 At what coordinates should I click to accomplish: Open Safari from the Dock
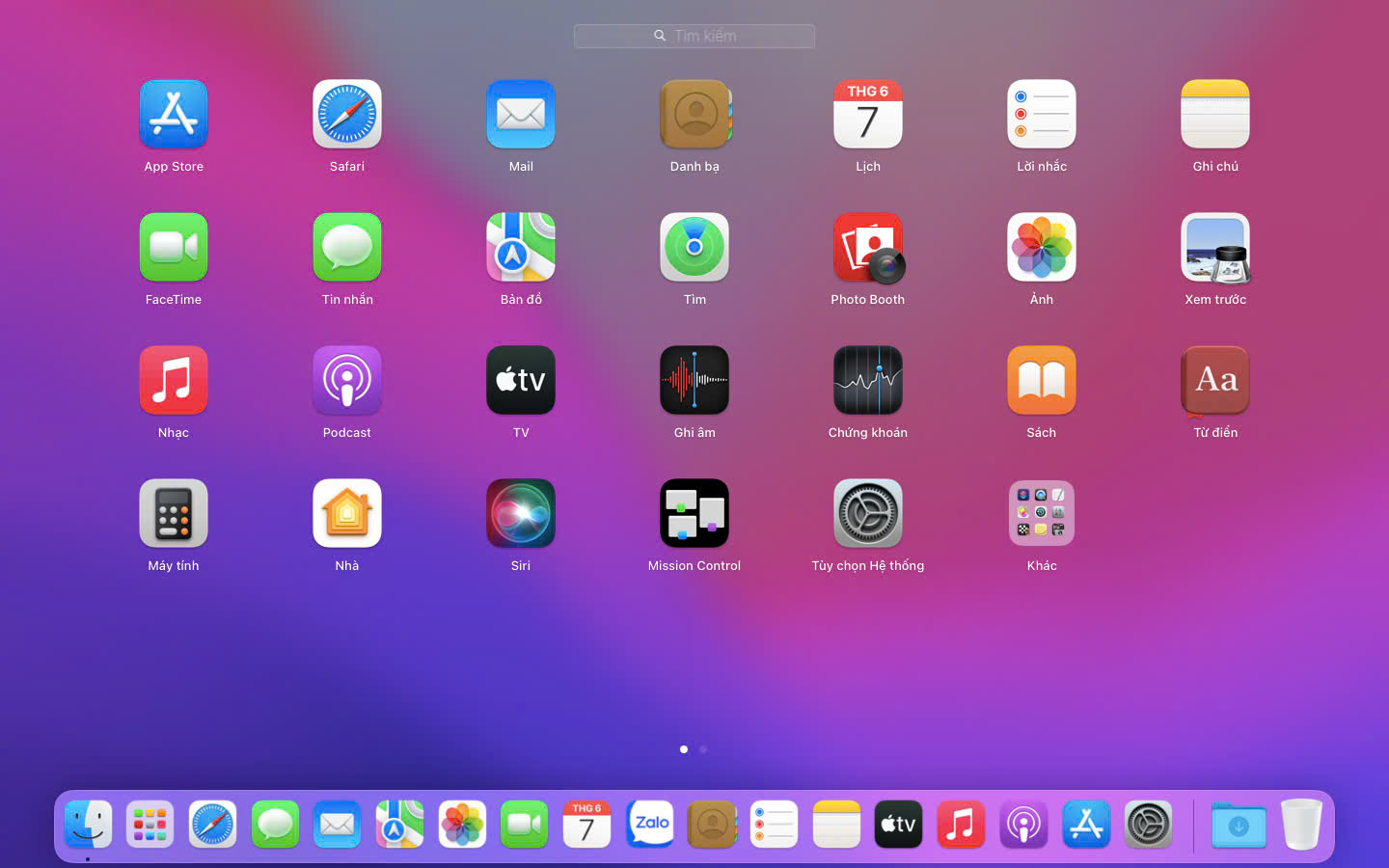(212, 825)
